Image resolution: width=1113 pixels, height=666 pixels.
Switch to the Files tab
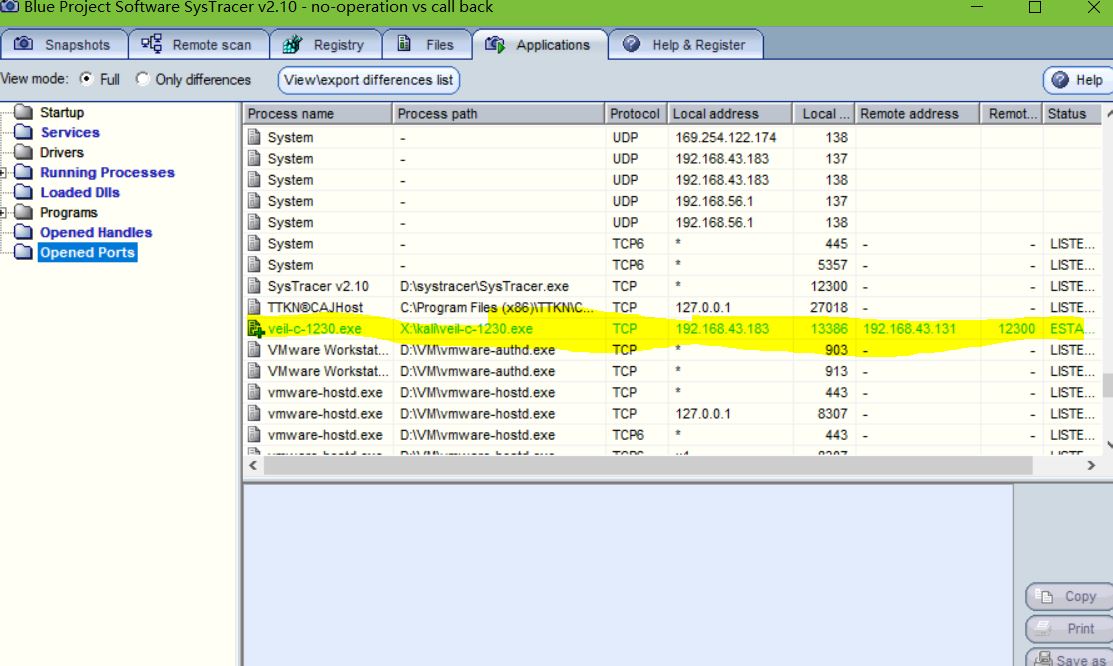pos(427,44)
